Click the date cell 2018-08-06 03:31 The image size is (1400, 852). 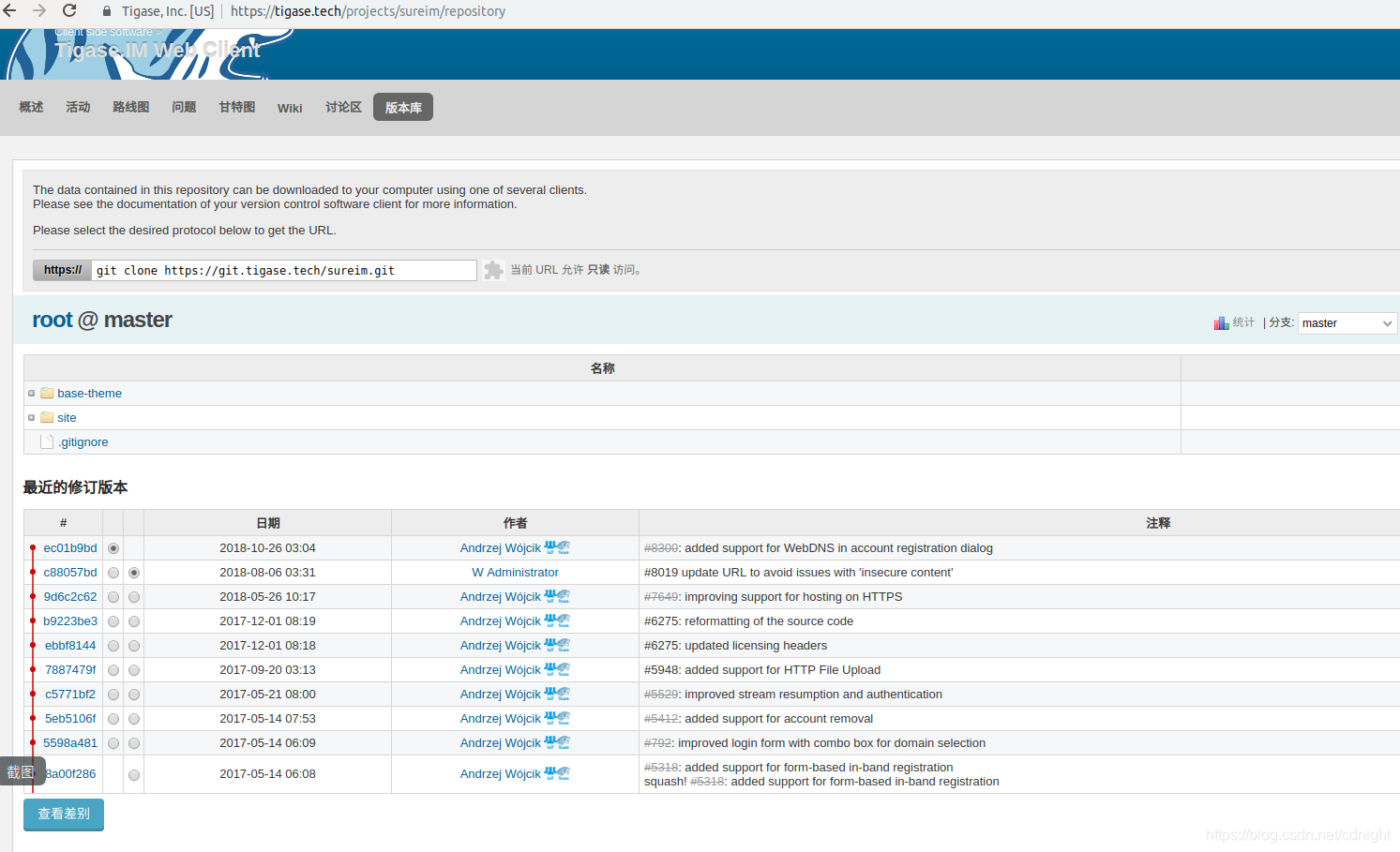pos(267,572)
